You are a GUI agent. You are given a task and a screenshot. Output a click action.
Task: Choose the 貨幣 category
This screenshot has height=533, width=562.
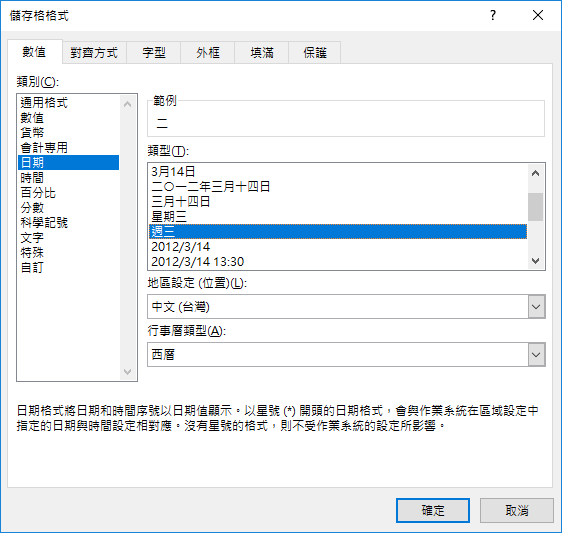pos(68,133)
